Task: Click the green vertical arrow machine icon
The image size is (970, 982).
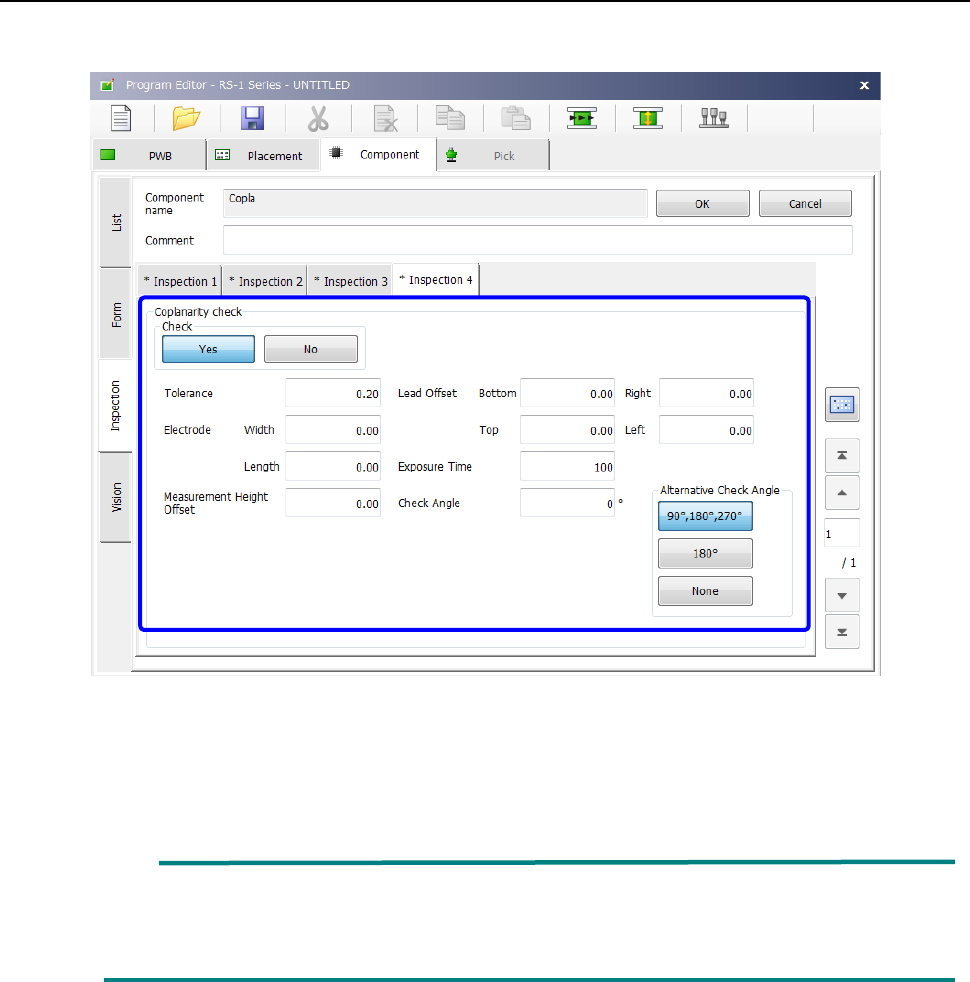Action: [x=648, y=118]
